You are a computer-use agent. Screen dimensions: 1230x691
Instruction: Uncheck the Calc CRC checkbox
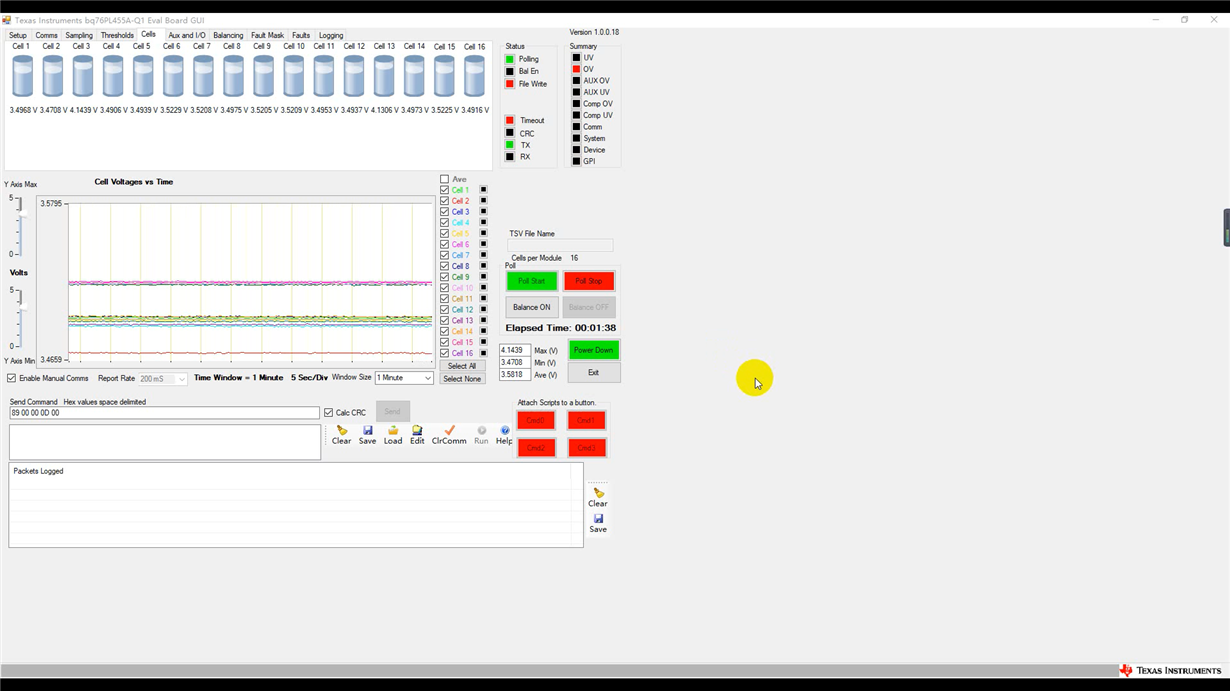(329, 412)
